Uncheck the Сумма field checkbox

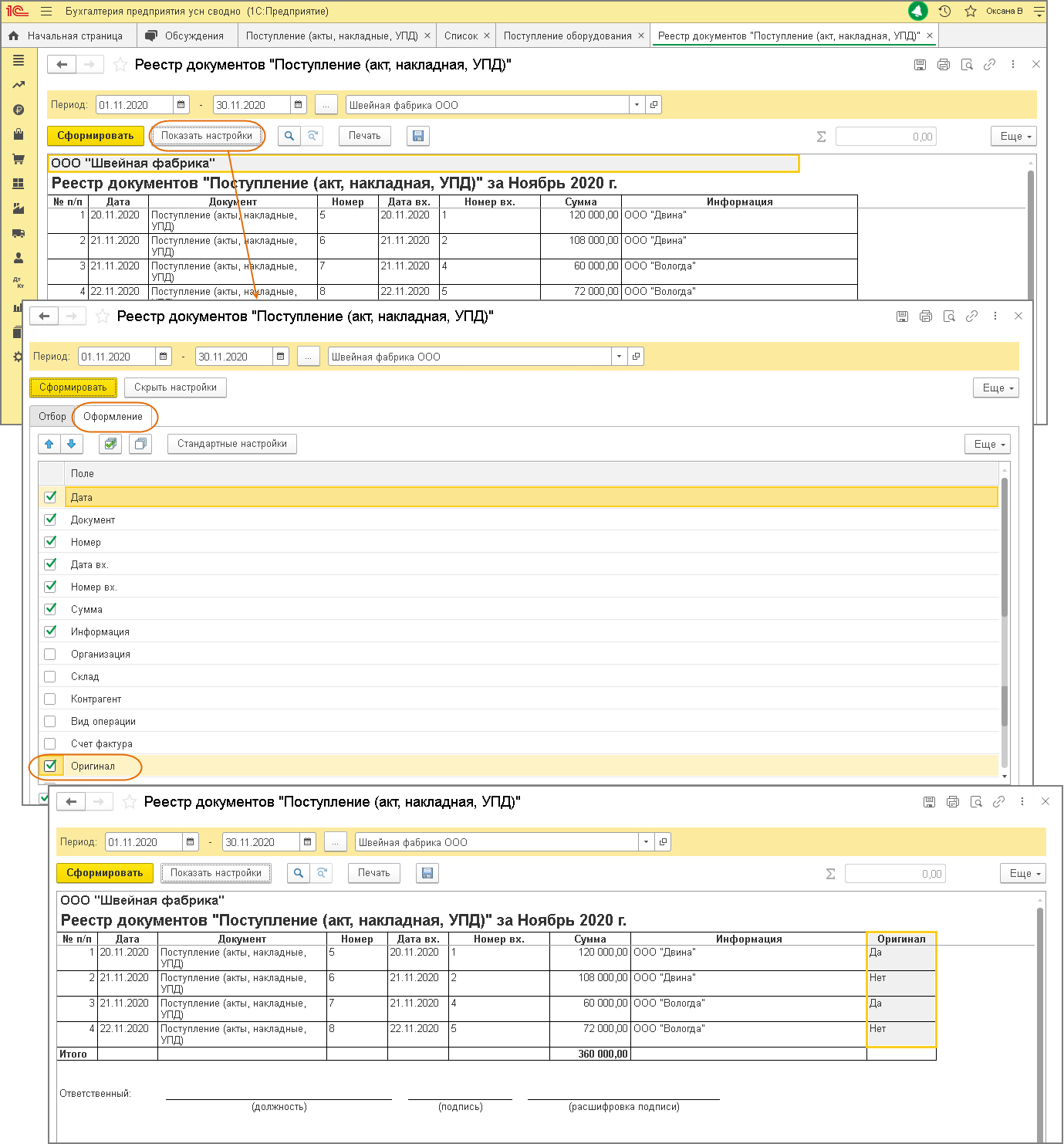(50, 609)
